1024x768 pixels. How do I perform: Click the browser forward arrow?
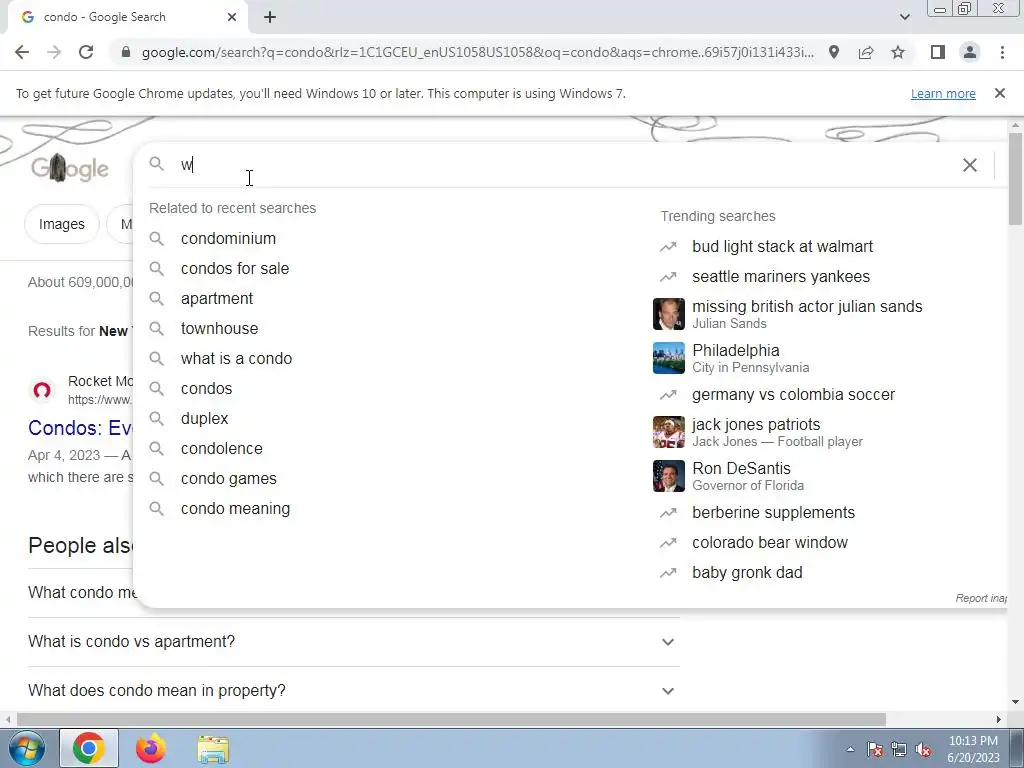[x=54, y=52]
